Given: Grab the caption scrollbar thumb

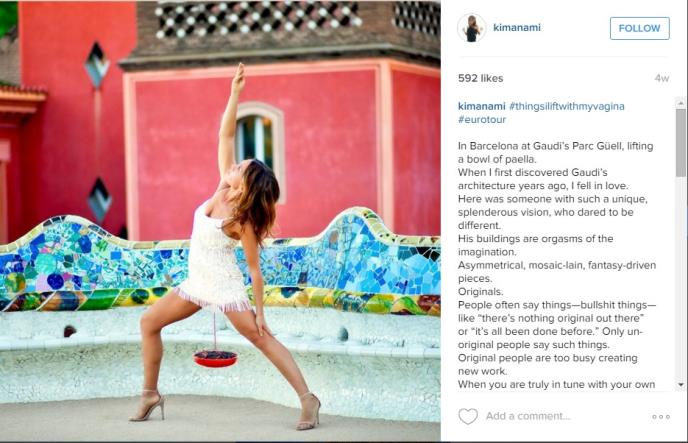Looking at the screenshot, I should [681, 143].
